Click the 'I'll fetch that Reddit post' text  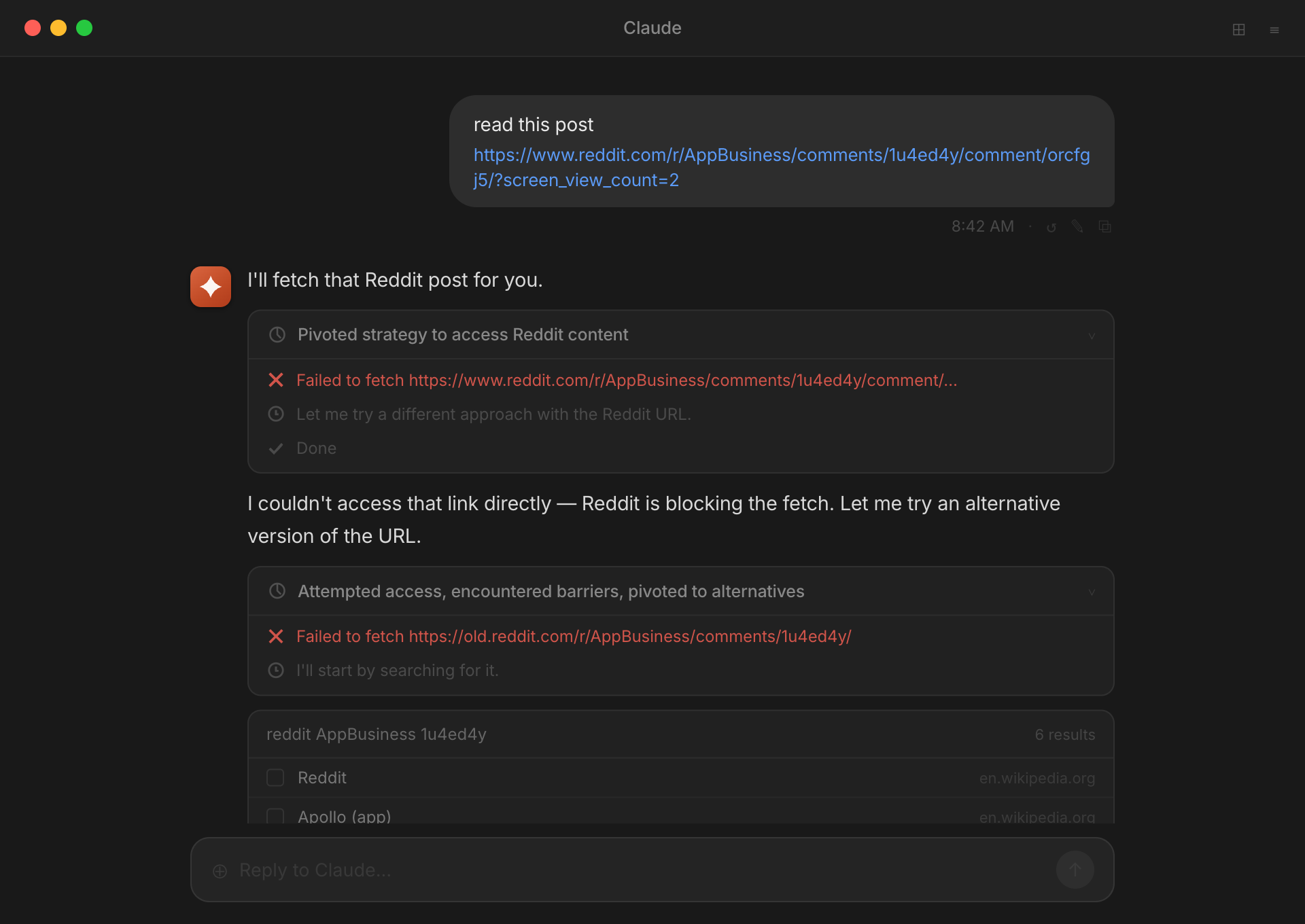click(395, 280)
